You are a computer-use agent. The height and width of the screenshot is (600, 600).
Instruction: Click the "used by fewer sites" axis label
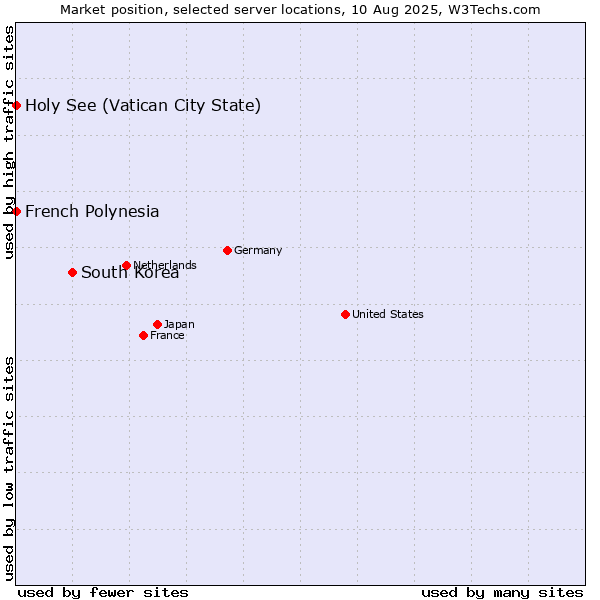(103, 593)
